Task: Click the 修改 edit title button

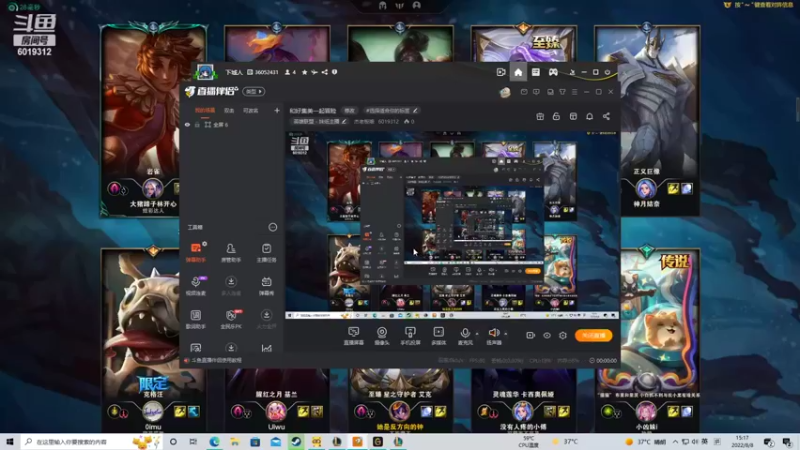Action: (349, 110)
